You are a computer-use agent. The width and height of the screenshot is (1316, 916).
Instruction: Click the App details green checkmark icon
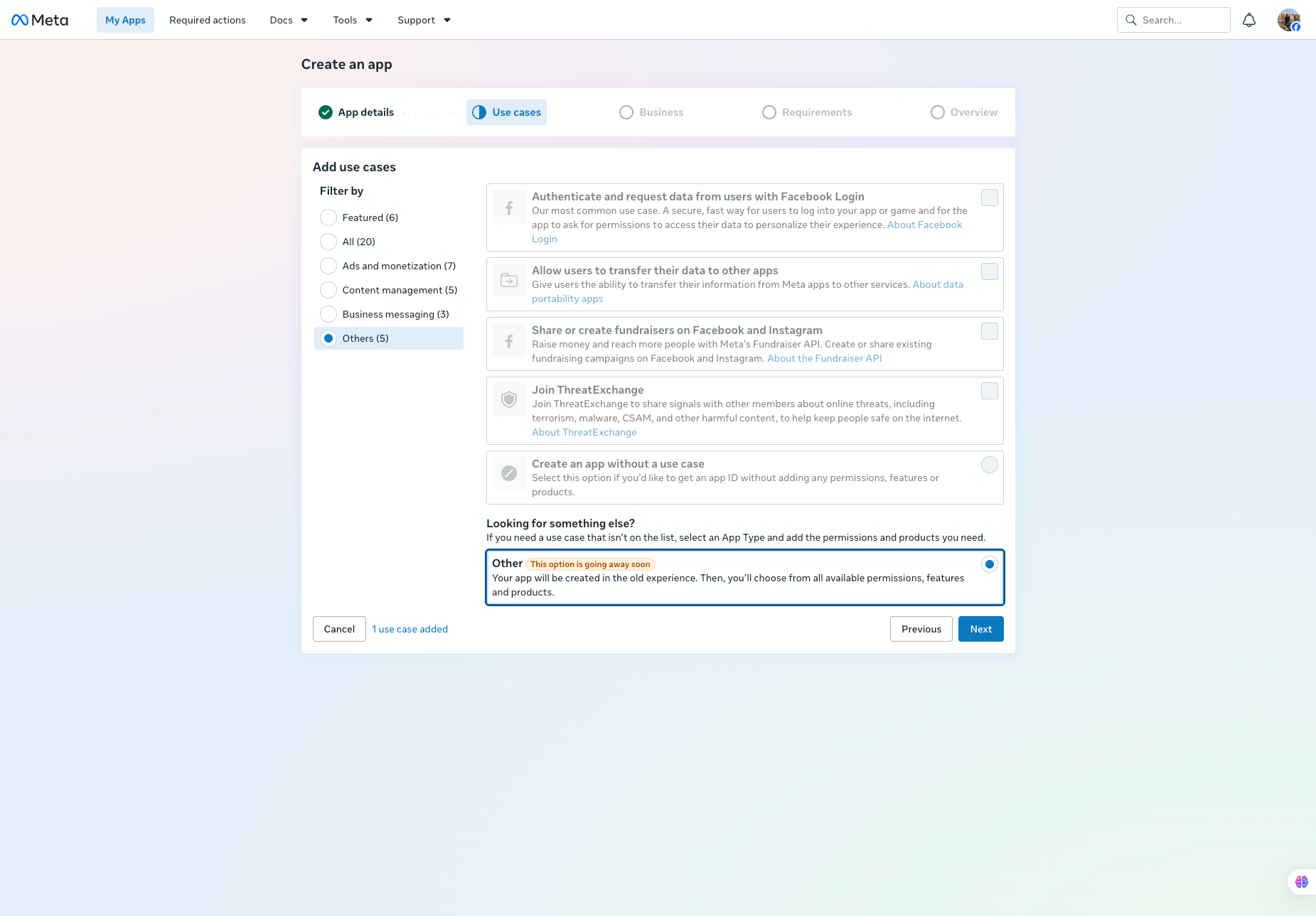pos(326,112)
